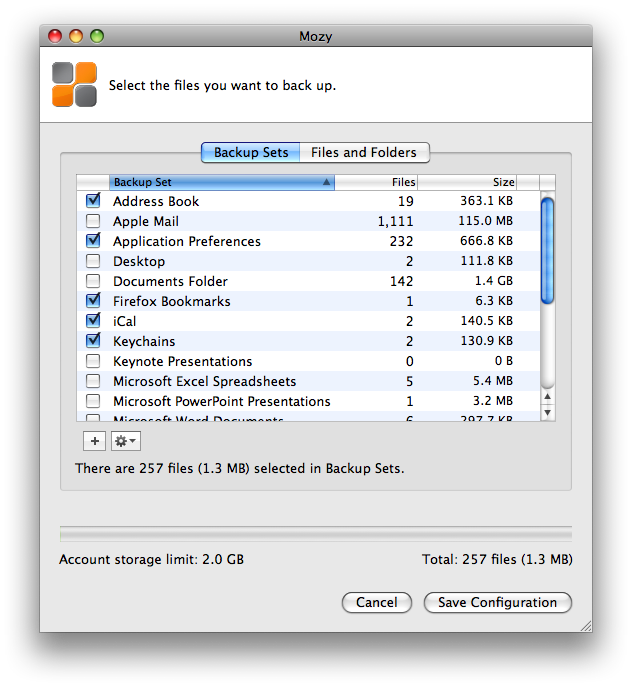The height and width of the screenshot is (687, 632).
Task: Toggle the iCal checkbox off
Action: pos(93,321)
